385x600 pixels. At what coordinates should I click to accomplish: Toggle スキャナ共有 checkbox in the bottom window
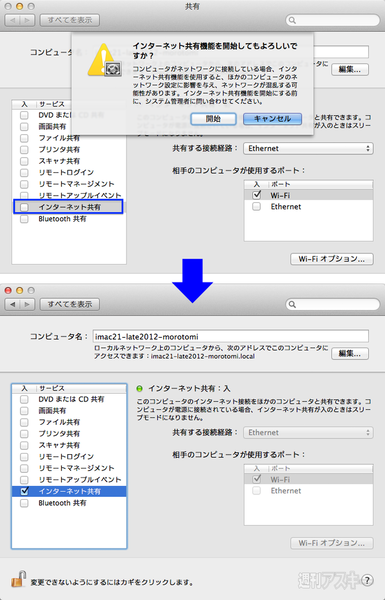click(x=24, y=445)
